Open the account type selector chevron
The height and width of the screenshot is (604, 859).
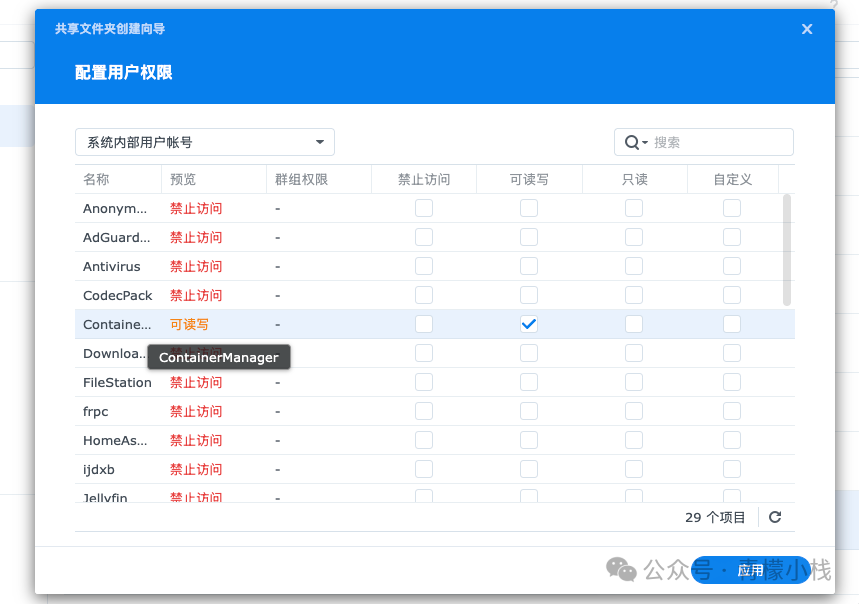(320, 142)
